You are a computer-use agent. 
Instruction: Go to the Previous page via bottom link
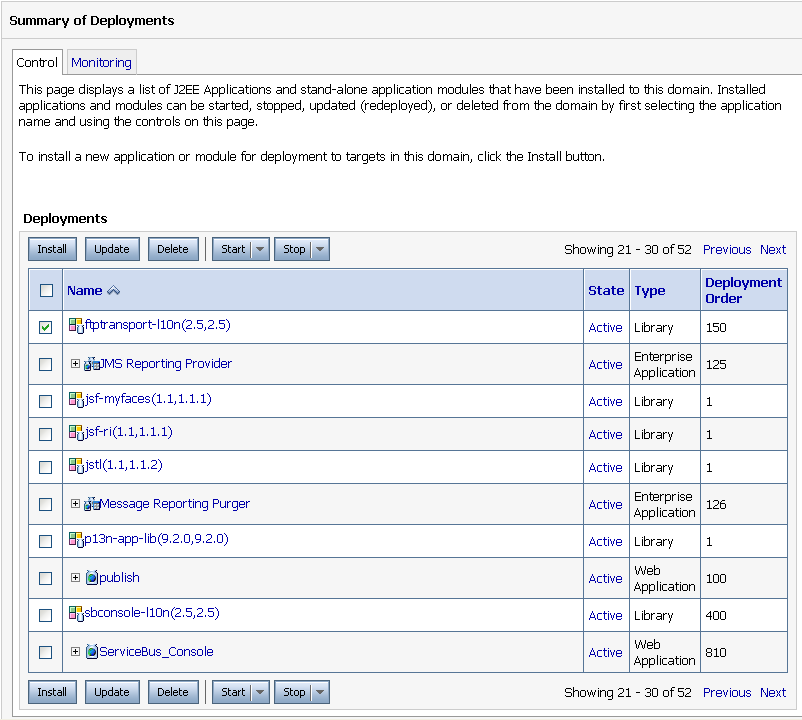click(727, 692)
